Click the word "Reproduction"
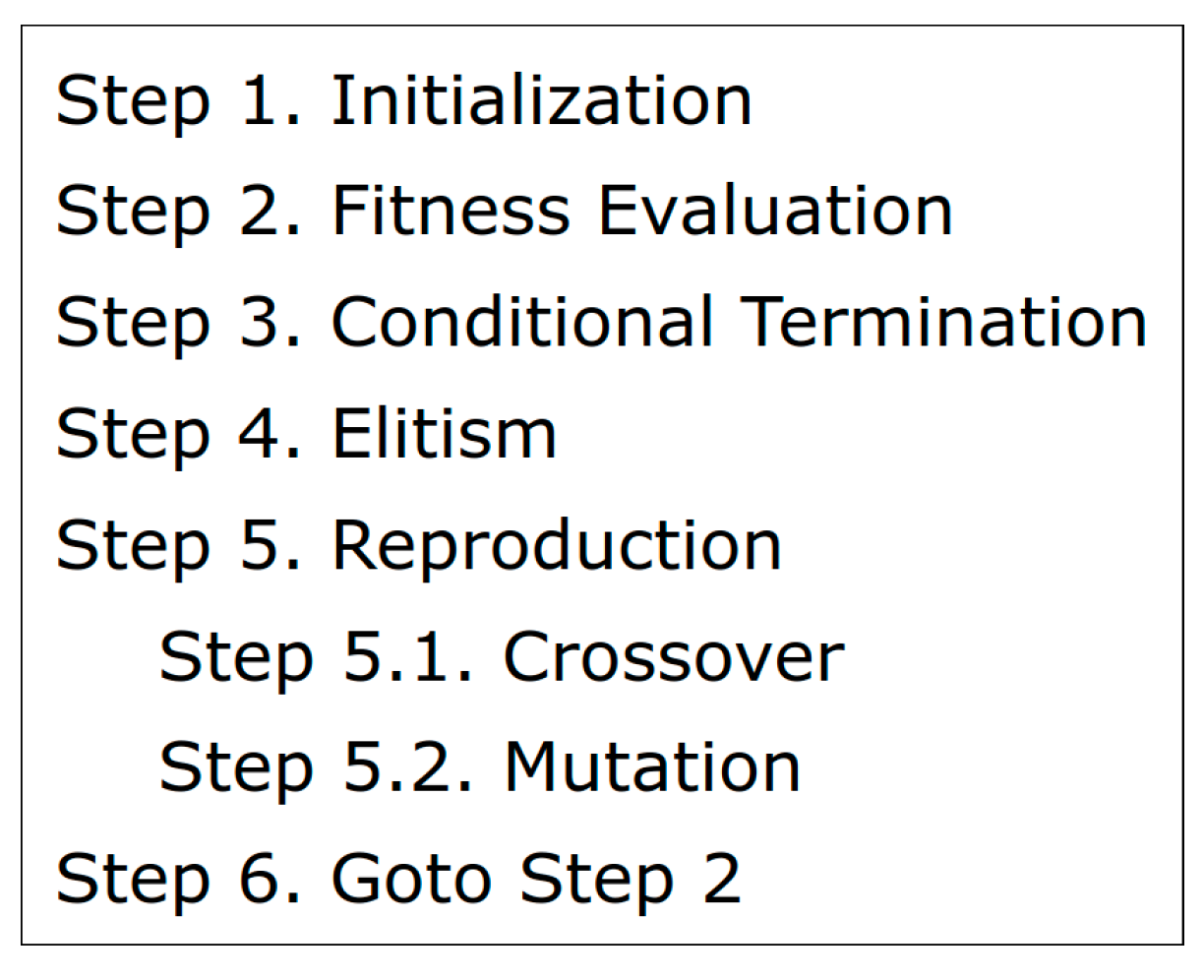Screen dimensions: 1204x980 coord(556,544)
